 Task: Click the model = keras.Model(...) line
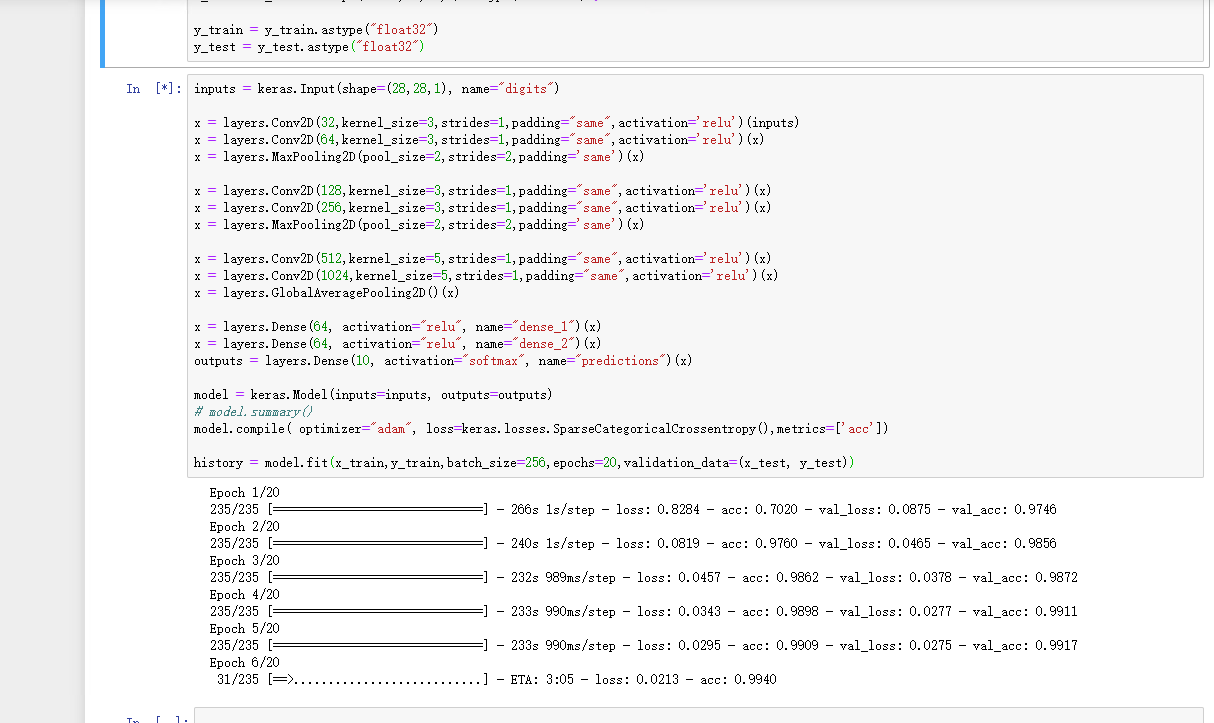[373, 395]
